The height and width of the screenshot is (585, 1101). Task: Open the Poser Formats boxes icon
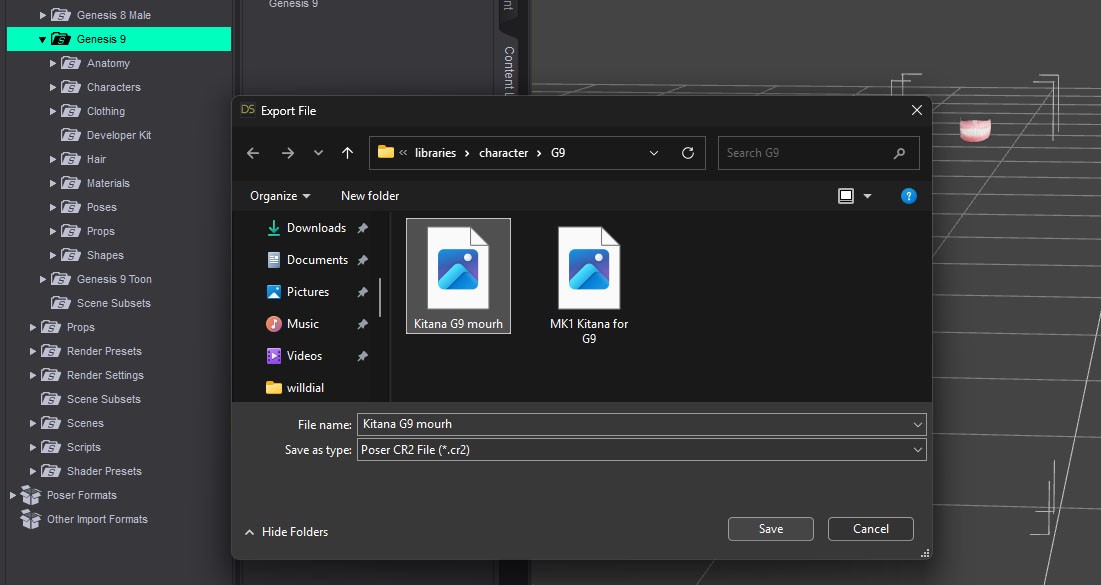[30, 495]
